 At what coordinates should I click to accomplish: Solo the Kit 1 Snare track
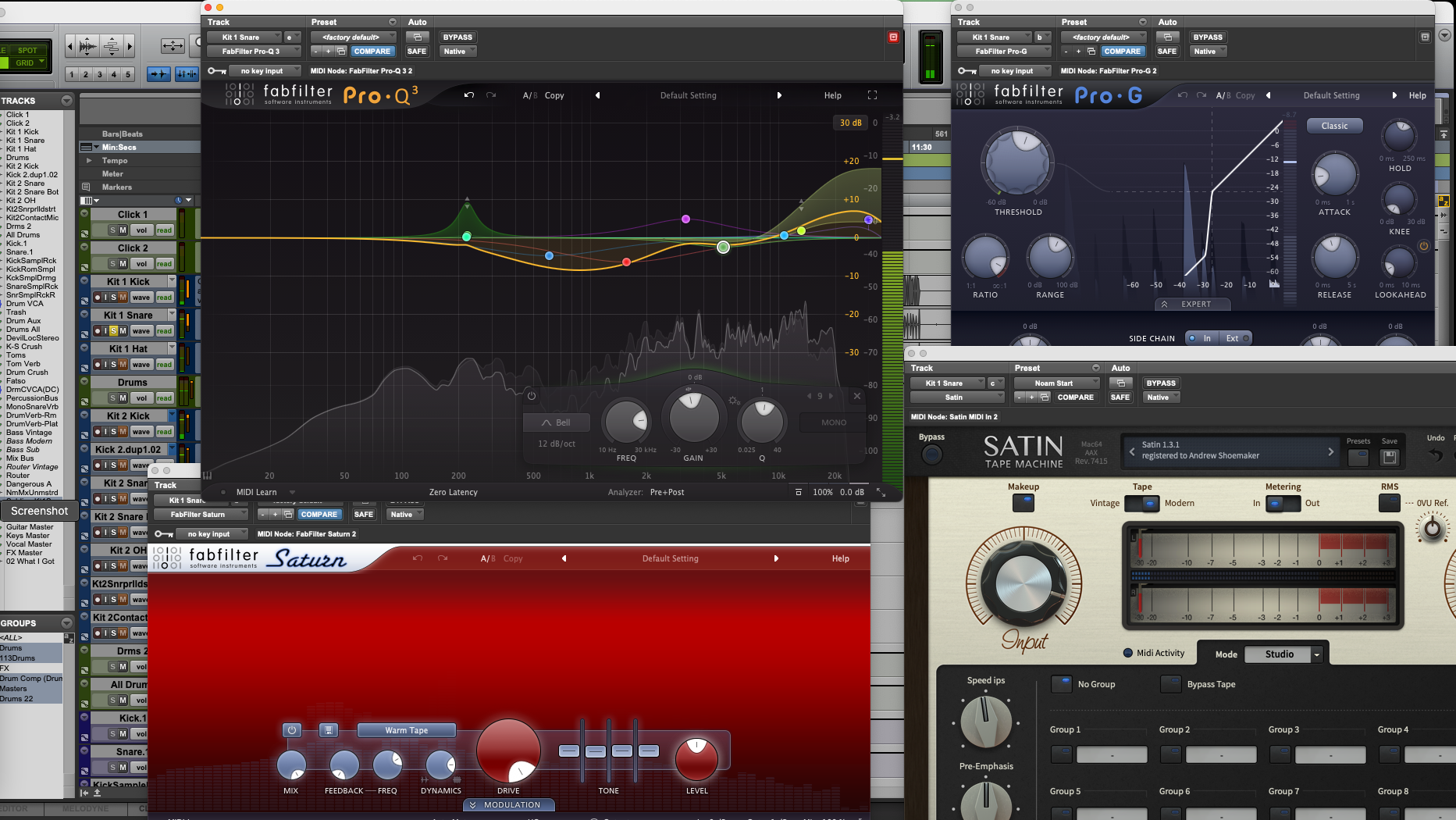[113, 331]
